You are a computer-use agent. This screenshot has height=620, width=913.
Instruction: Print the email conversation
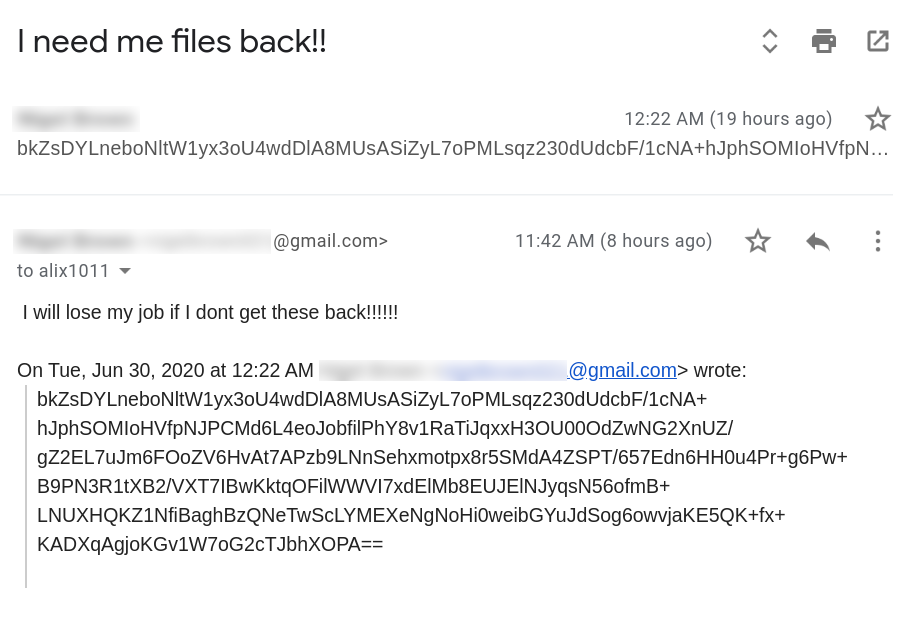pos(824,41)
